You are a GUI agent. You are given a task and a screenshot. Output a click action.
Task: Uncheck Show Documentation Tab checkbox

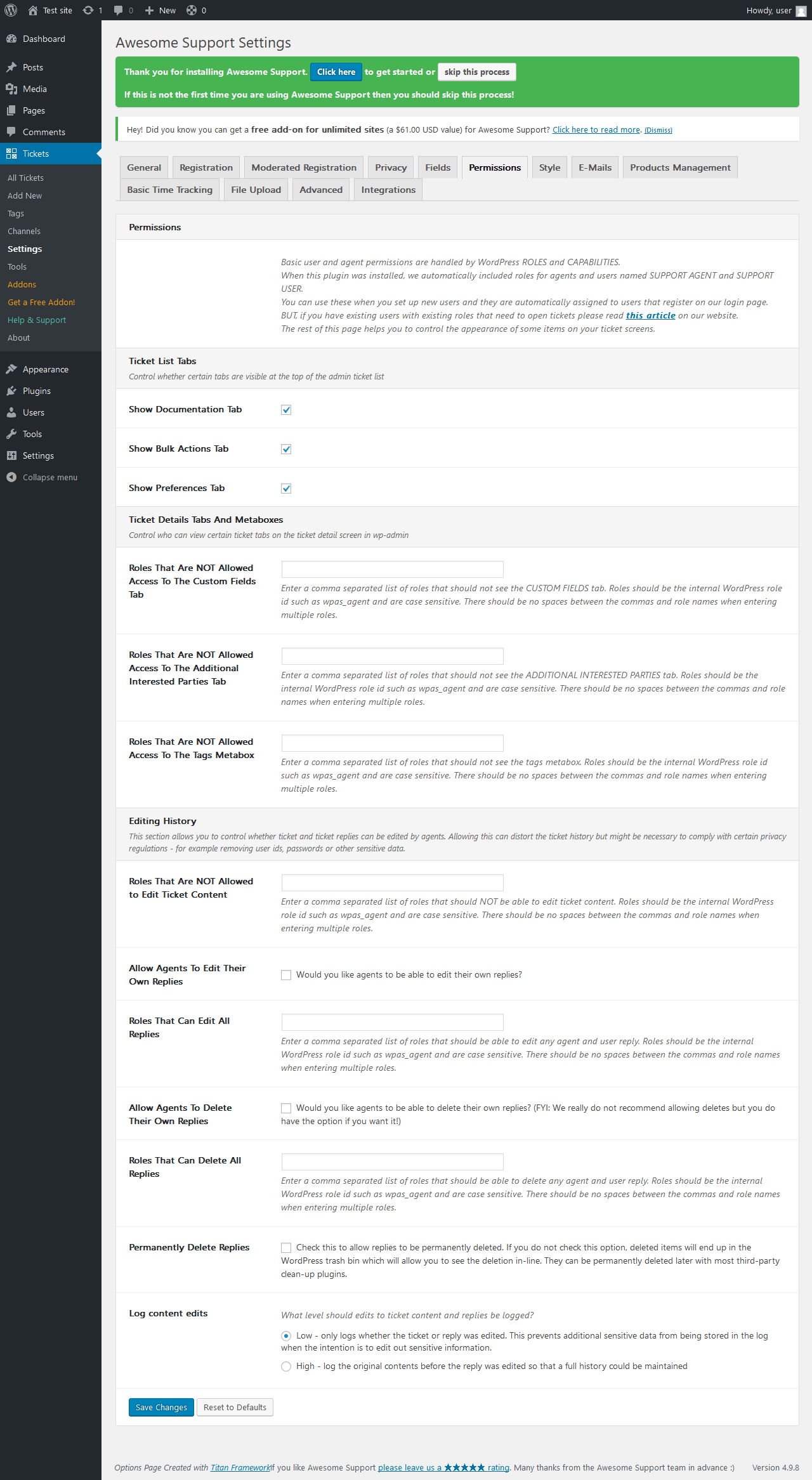(286, 410)
